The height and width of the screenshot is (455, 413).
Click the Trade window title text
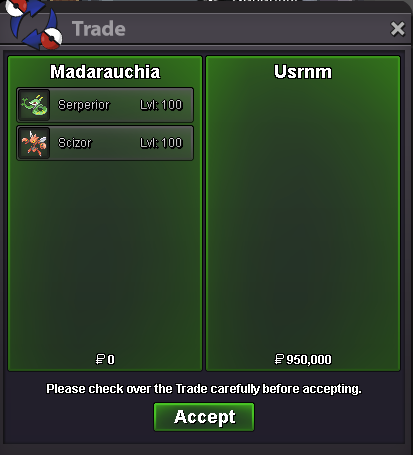click(99, 29)
